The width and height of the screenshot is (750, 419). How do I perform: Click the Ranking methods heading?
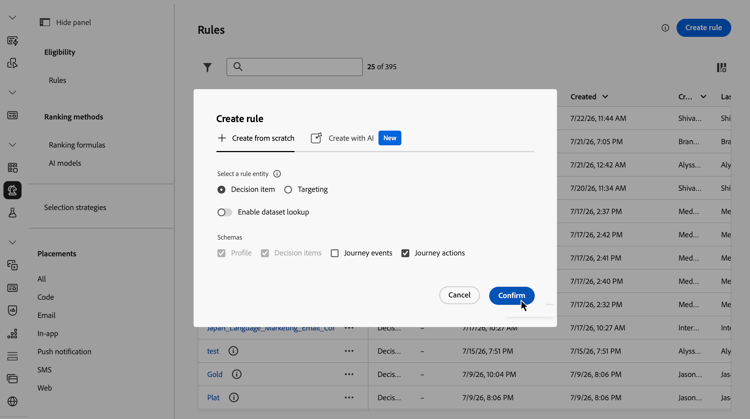coord(74,117)
